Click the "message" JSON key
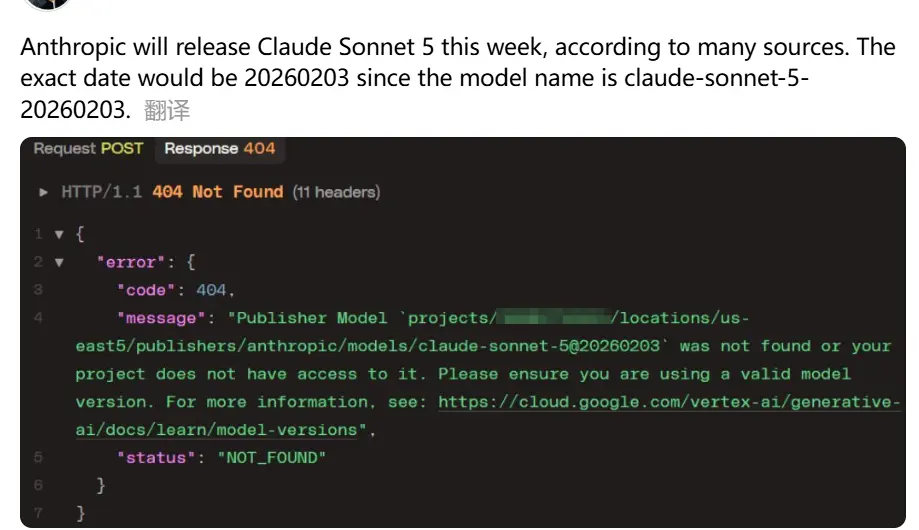The height and width of the screenshot is (530, 919). click(162, 318)
